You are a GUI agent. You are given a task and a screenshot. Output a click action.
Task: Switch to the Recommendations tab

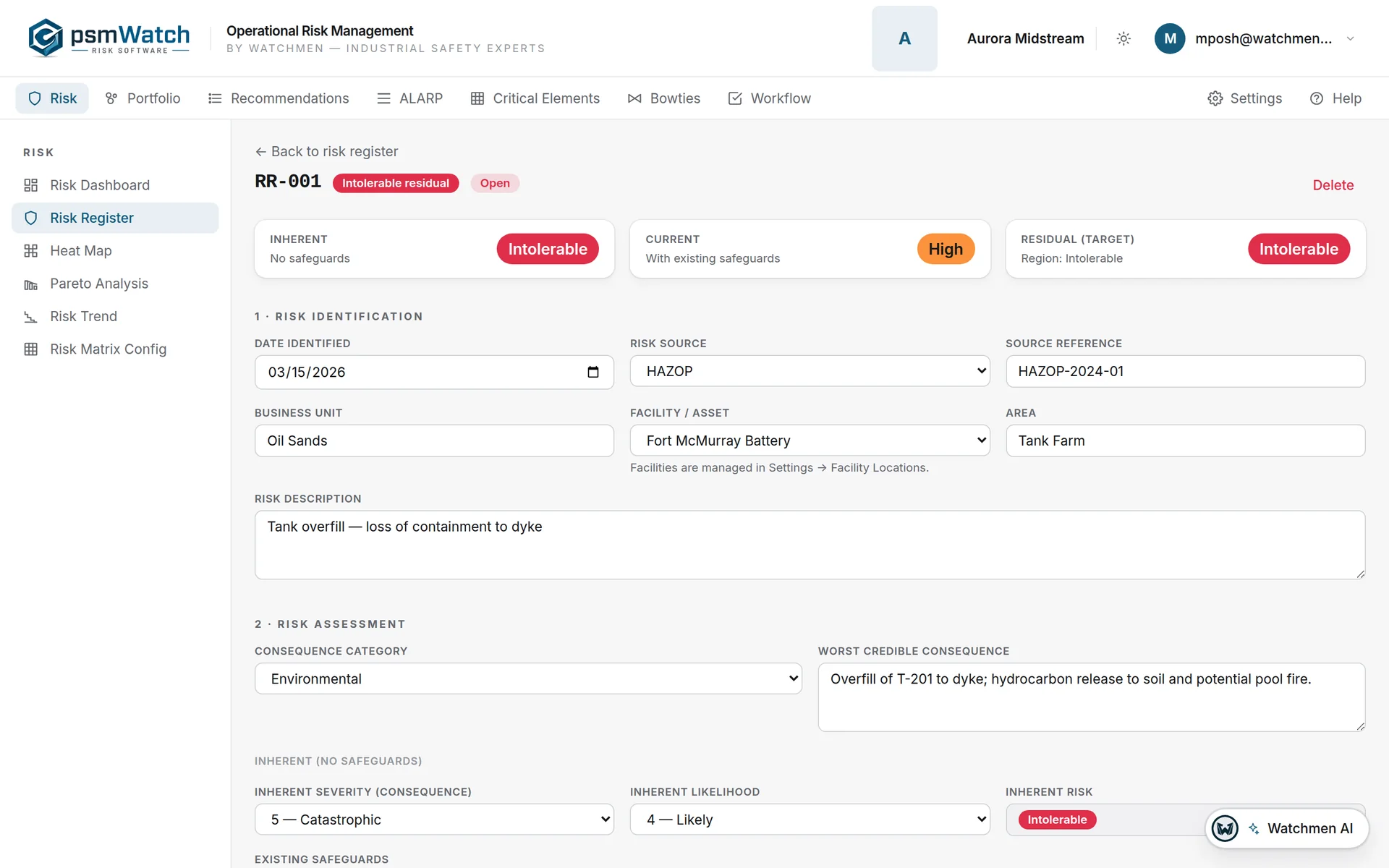click(x=278, y=98)
